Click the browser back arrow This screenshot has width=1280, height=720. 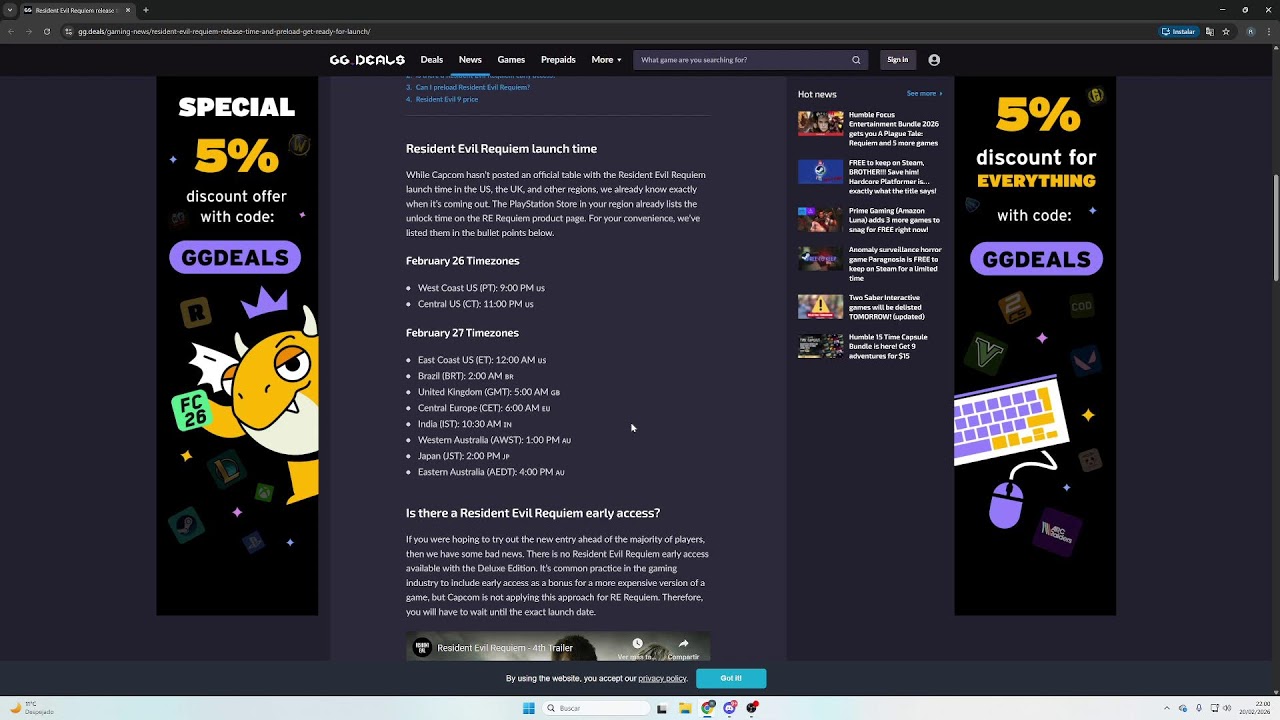point(11,31)
